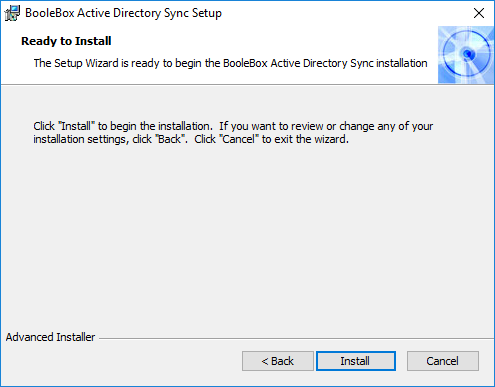Close the BooleBox setup window
The image size is (495, 387).
479,13
